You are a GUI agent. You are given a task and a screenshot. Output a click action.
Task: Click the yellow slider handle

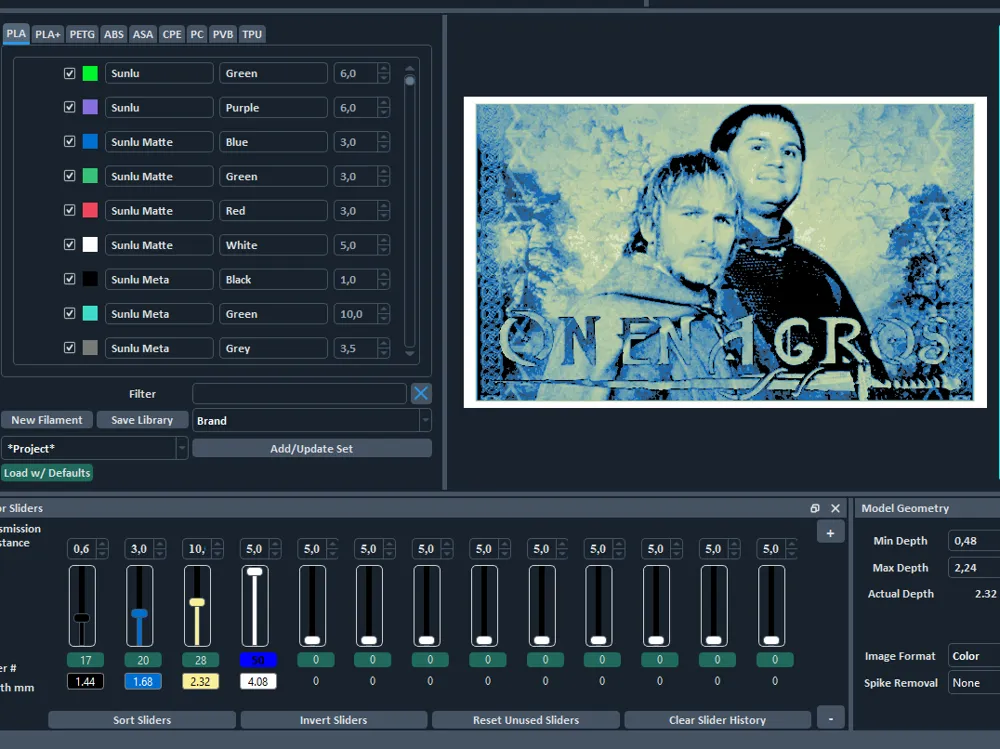point(197,602)
